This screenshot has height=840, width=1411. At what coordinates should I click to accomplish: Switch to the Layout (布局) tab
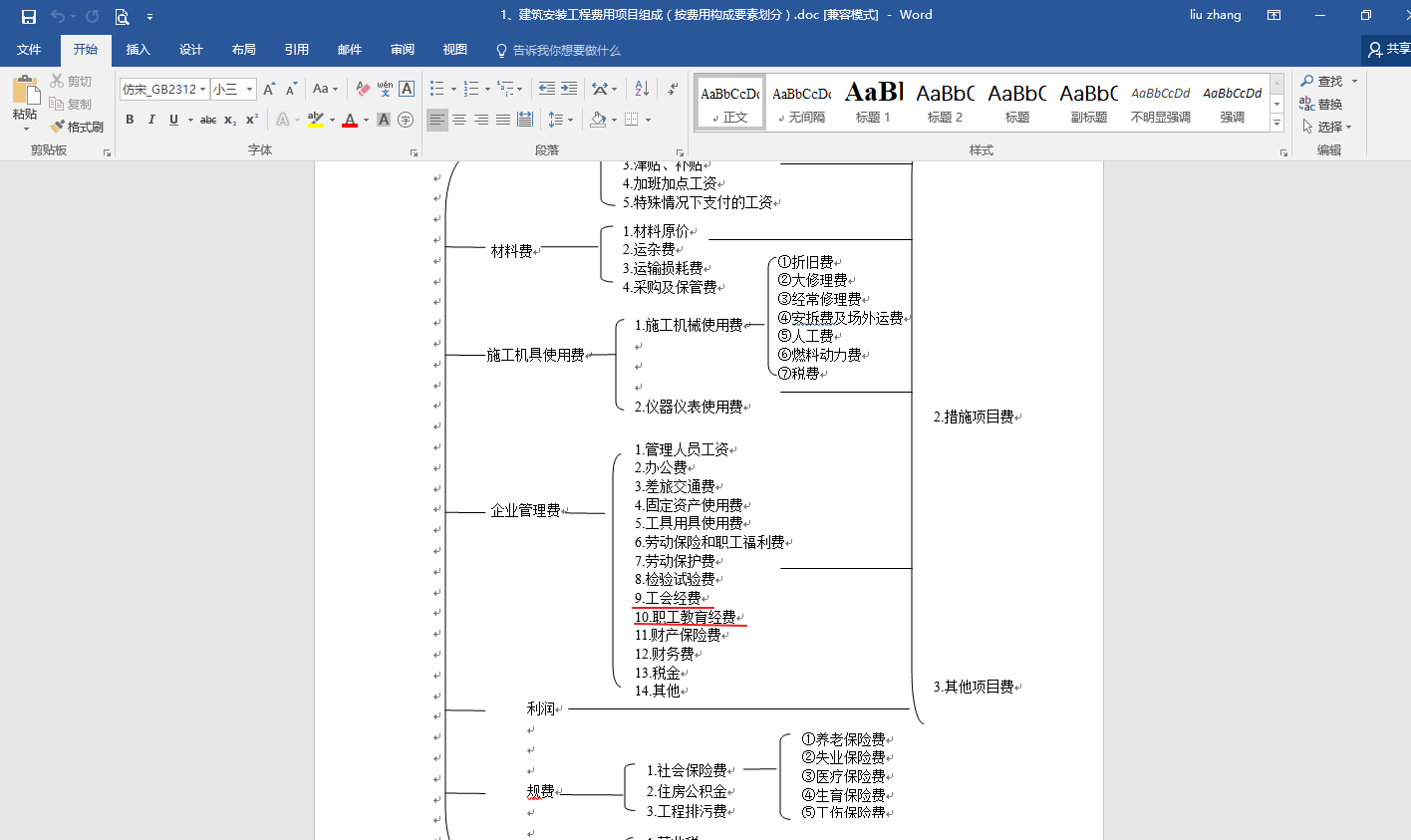pyautogui.click(x=243, y=50)
